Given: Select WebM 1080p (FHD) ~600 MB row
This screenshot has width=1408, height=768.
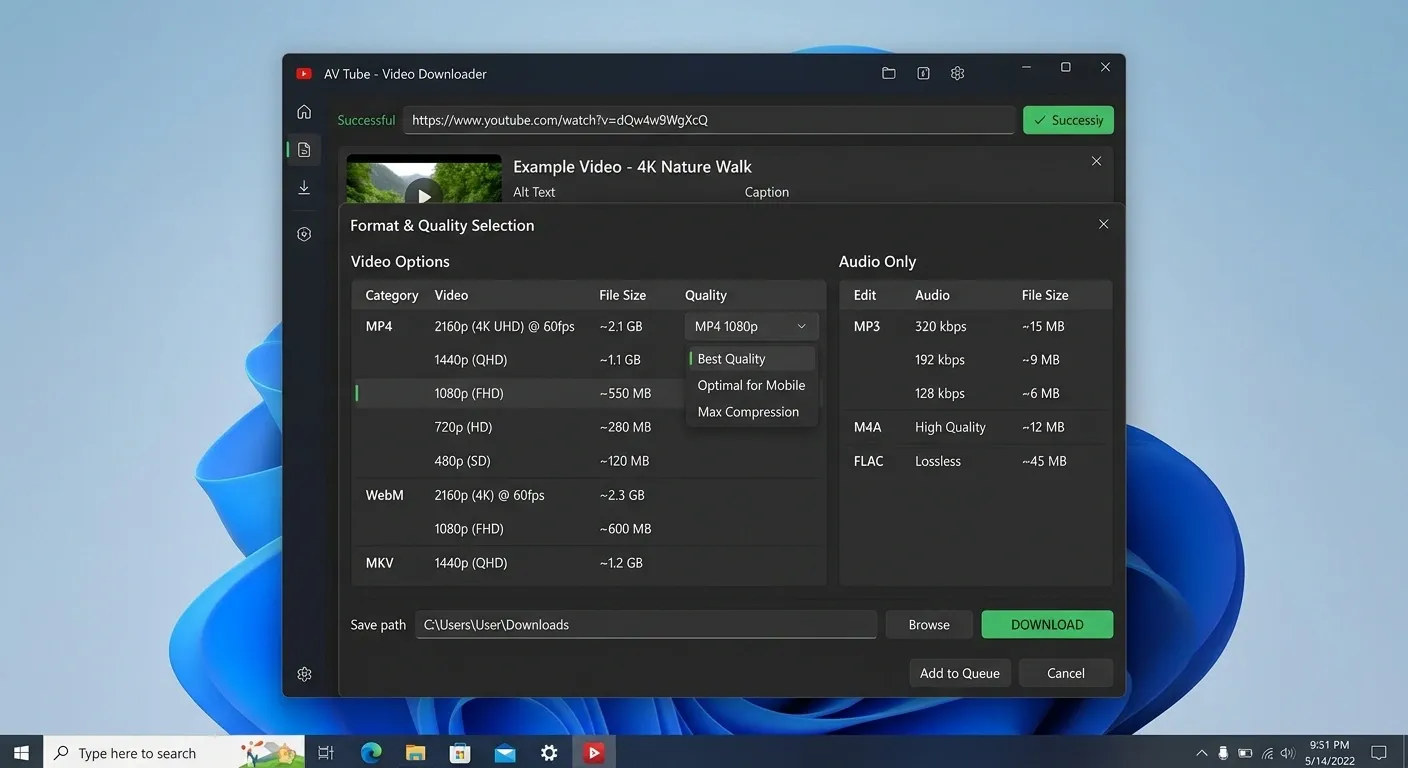Looking at the screenshot, I should click(588, 529).
